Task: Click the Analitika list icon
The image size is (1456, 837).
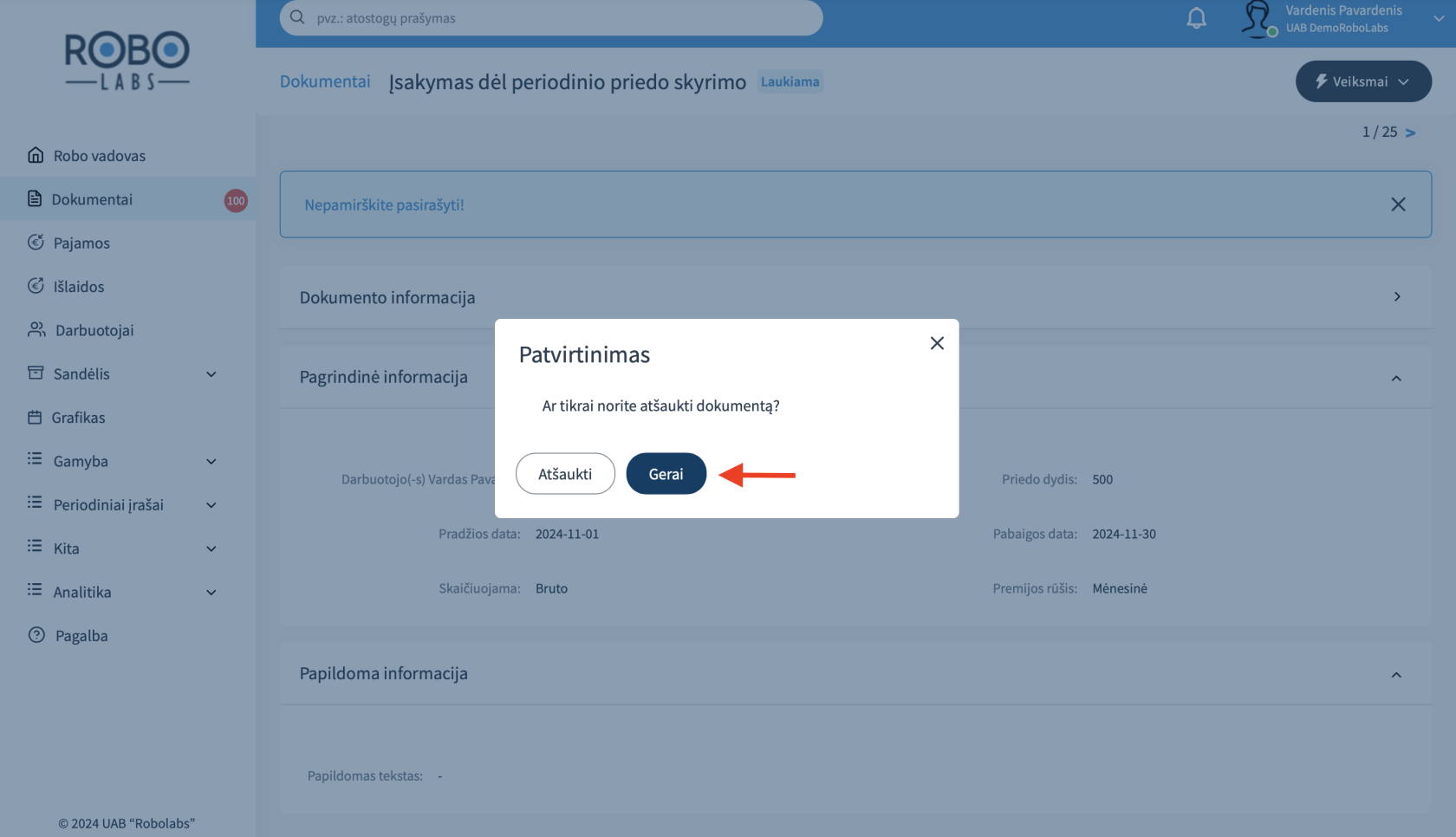Action: (35, 589)
